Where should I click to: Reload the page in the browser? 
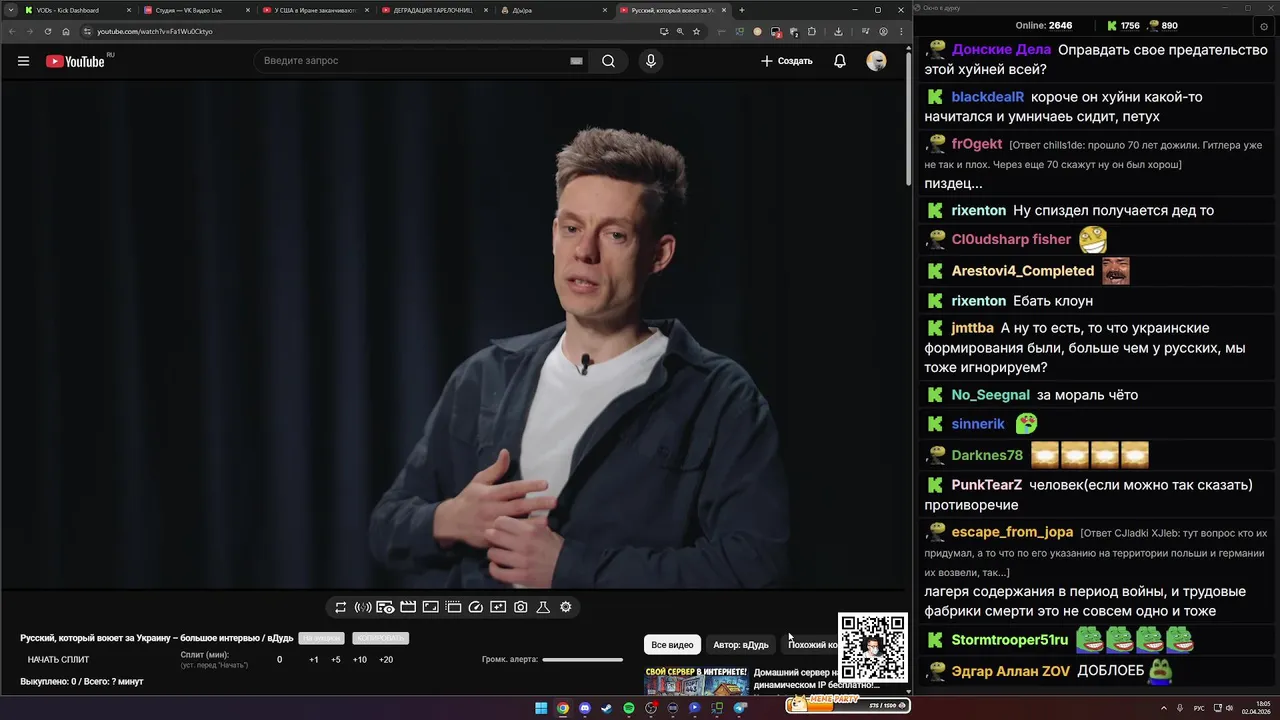tap(47, 31)
